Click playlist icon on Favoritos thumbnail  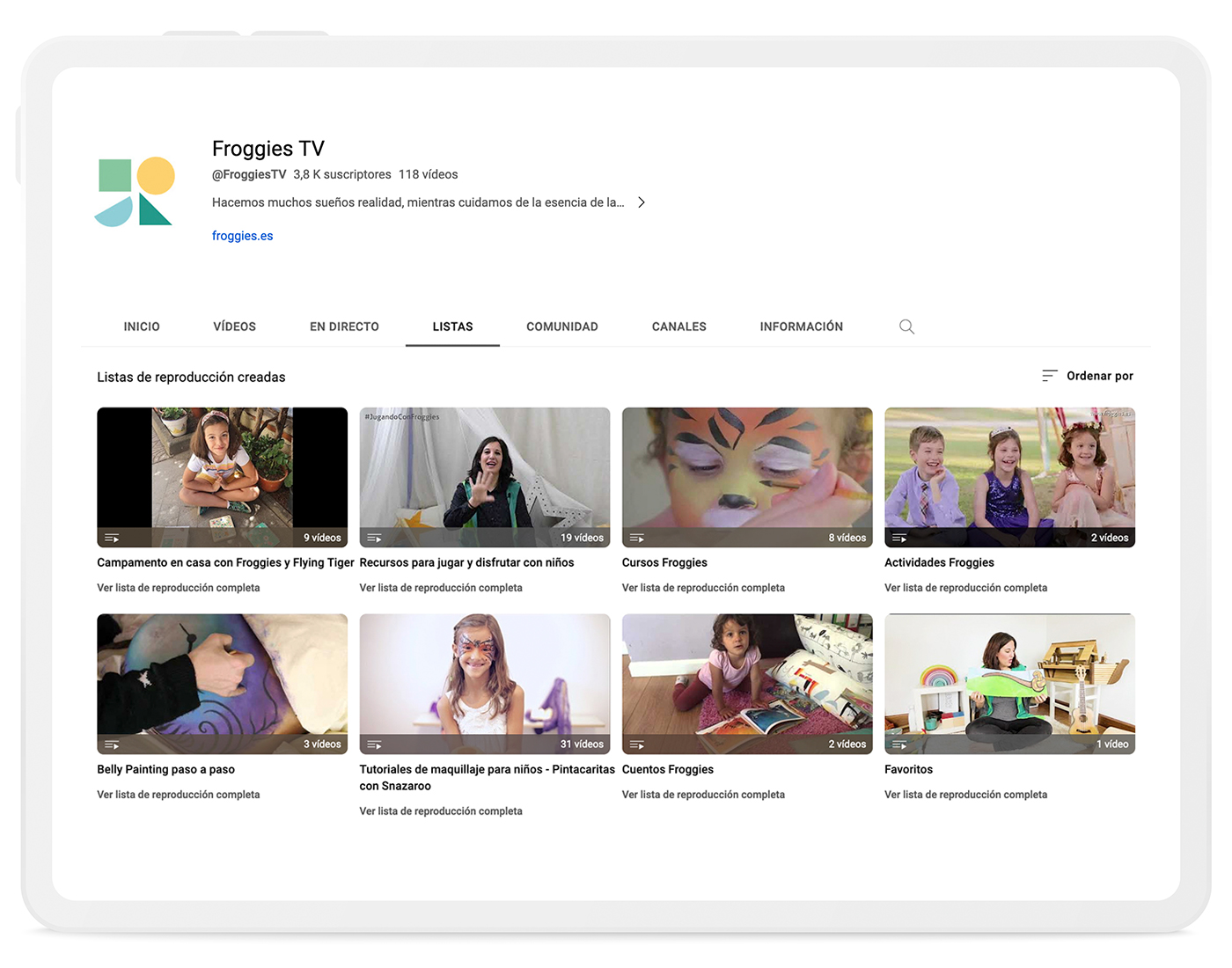[899, 744]
